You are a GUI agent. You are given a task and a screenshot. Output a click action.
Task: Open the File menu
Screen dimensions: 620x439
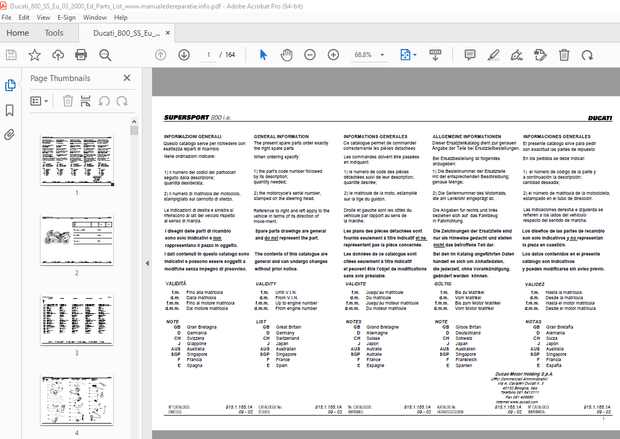6,17
